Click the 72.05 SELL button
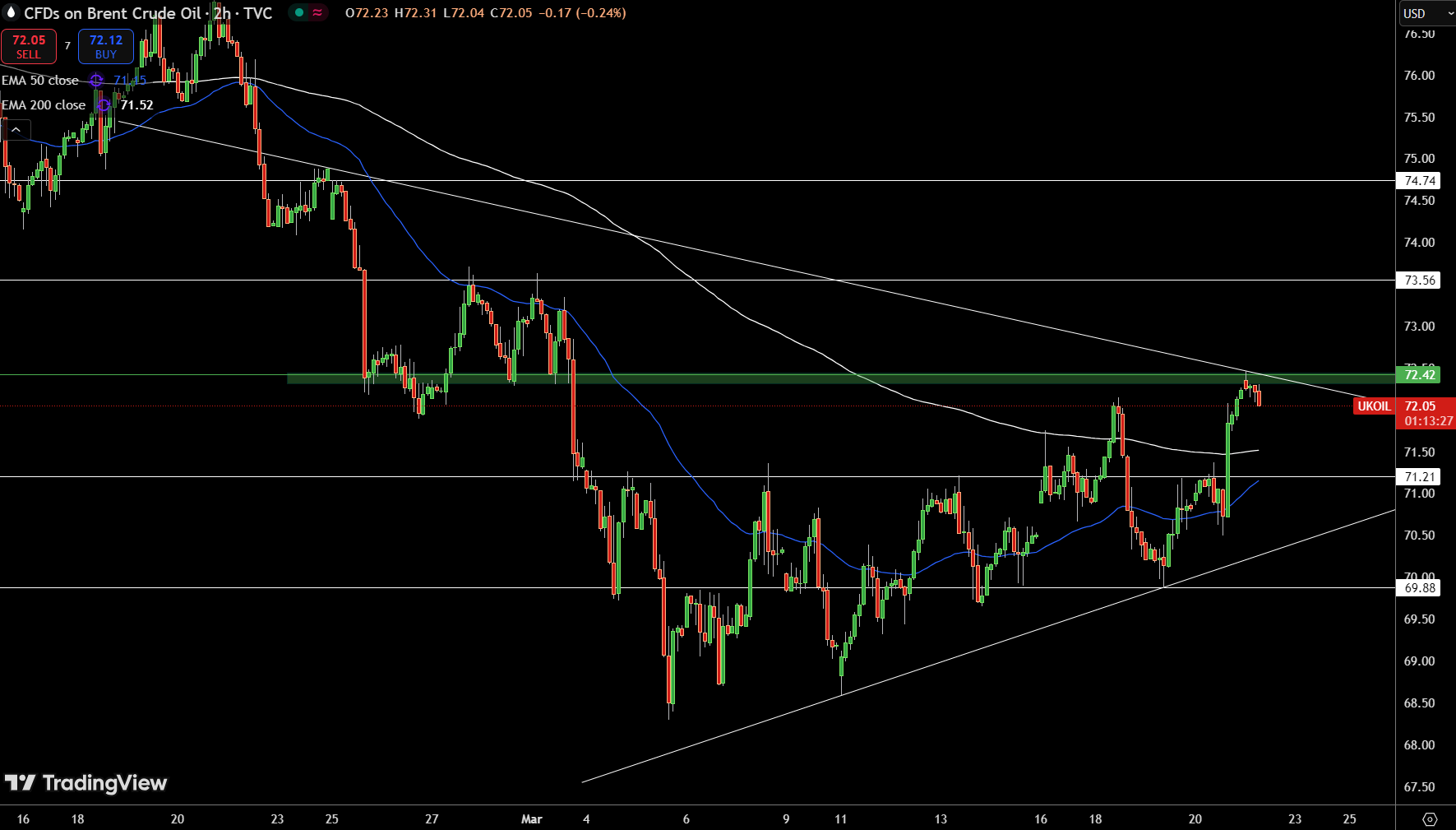The height and width of the screenshot is (830, 1456). point(29,47)
